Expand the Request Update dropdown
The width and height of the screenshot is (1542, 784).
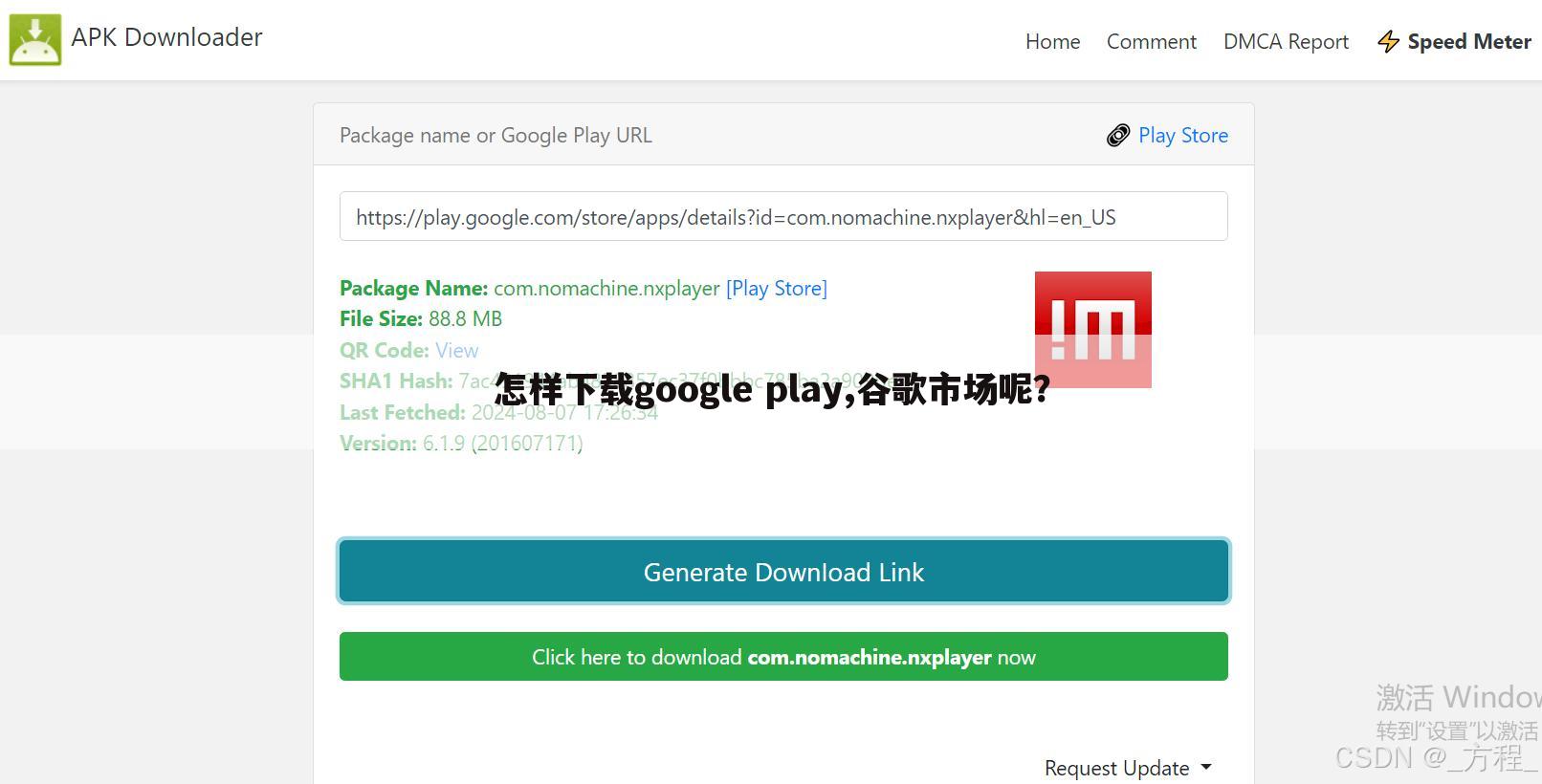pyautogui.click(x=1128, y=768)
